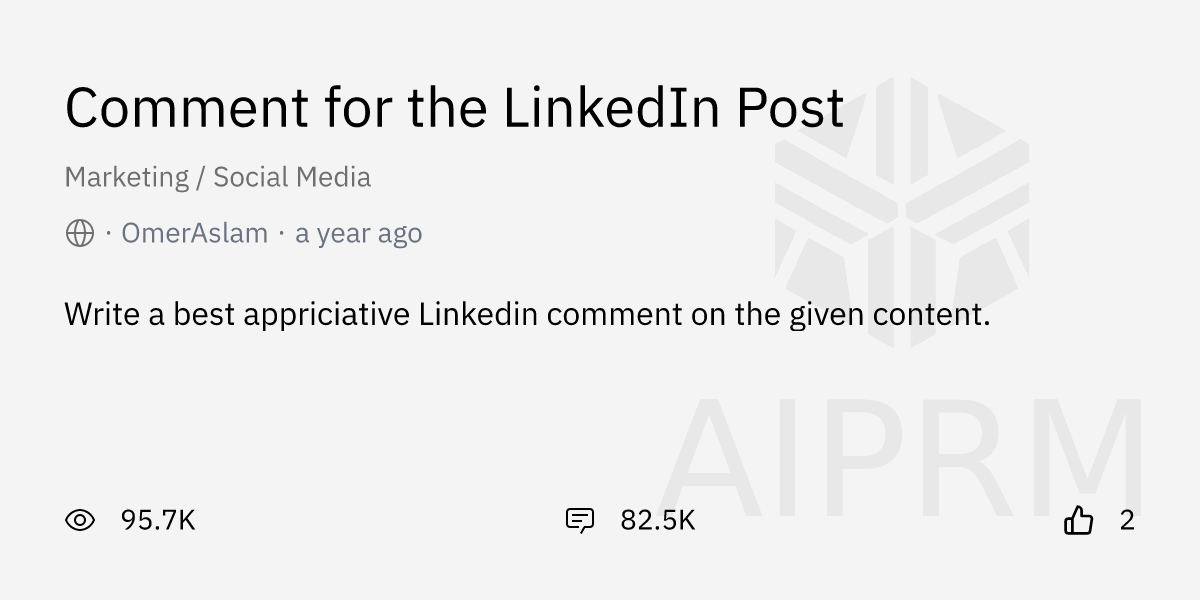Click the 'a year ago' timestamp
The width and height of the screenshot is (1200, 600).
click(x=358, y=234)
